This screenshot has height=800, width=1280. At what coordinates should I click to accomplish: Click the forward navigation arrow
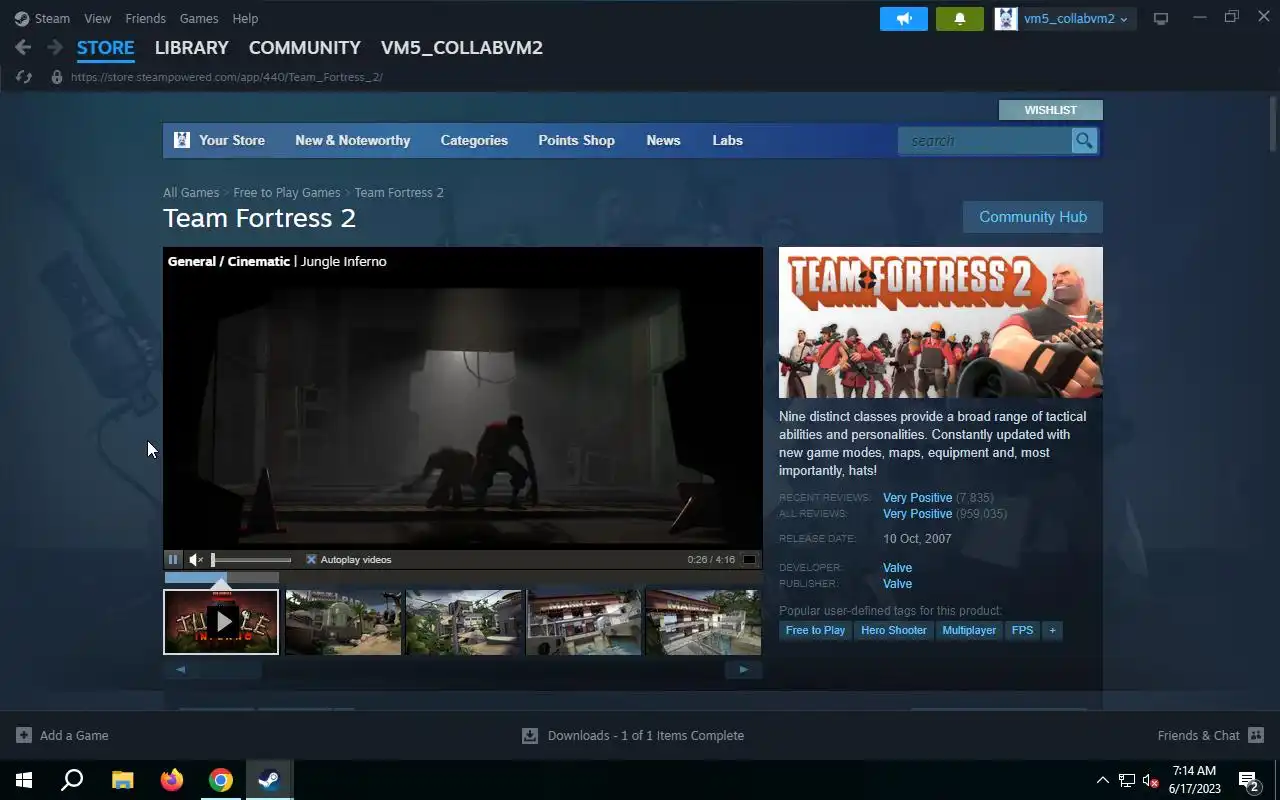point(55,47)
